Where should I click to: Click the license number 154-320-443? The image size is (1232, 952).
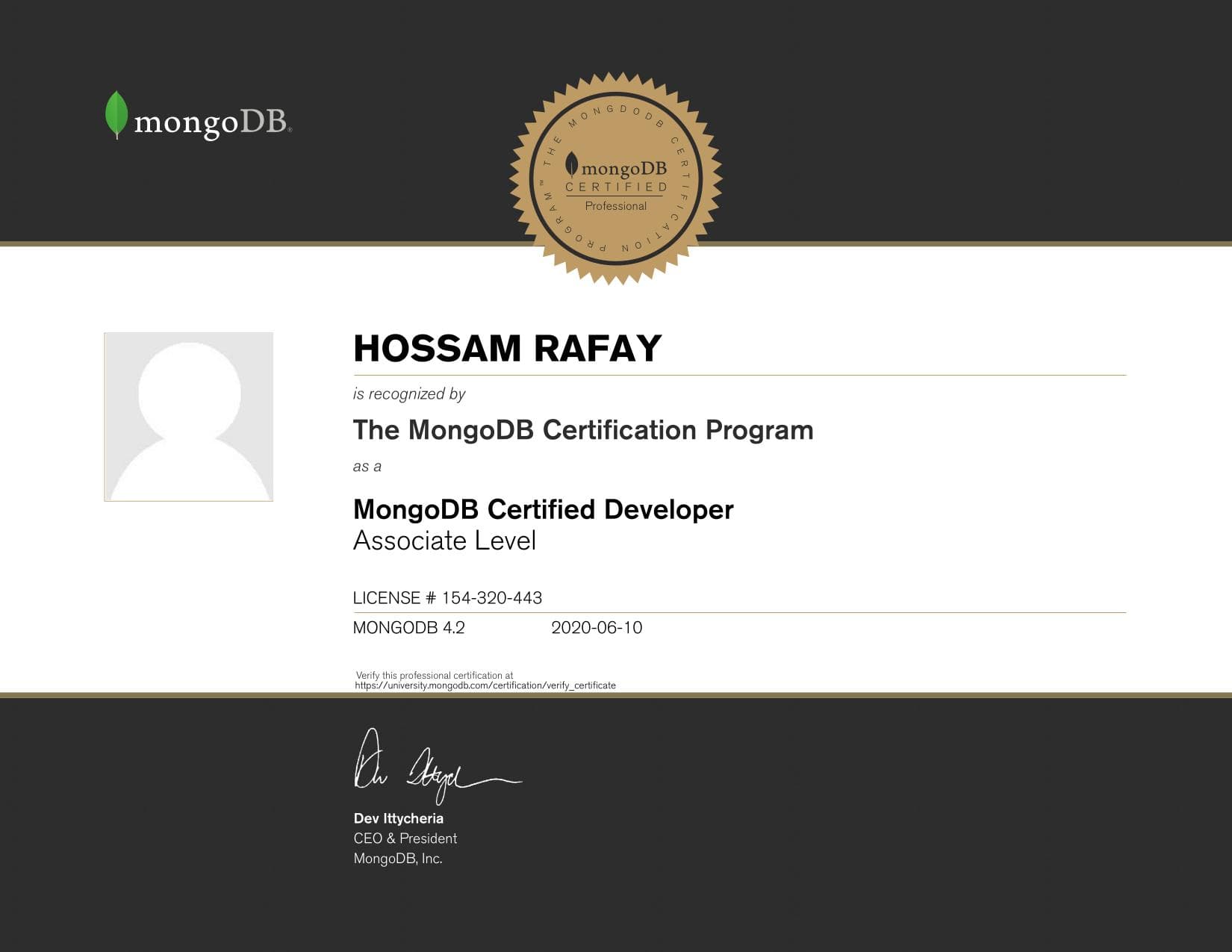pos(449,597)
